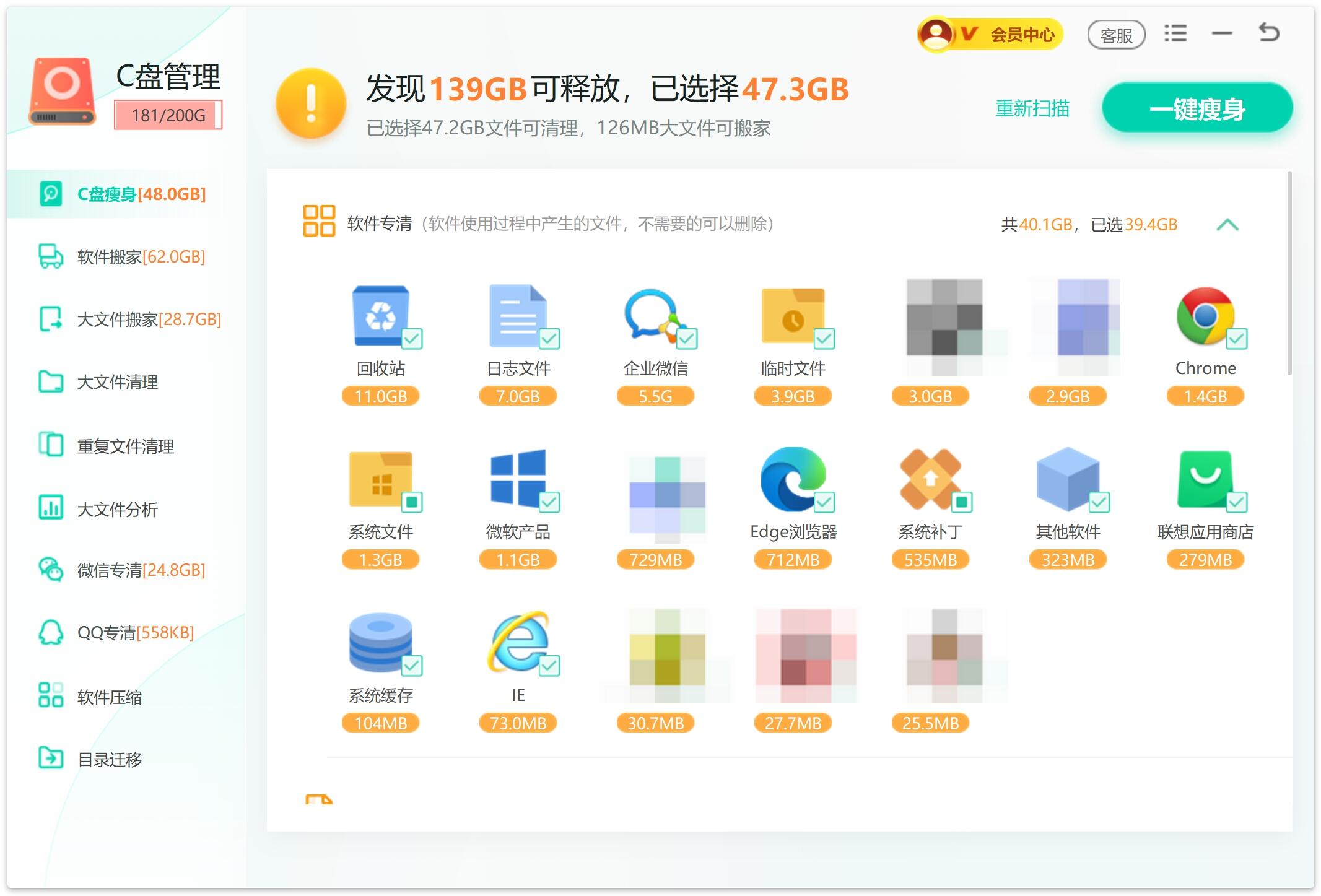Click the 一键瘦身 button
This screenshot has height=896, width=1321.
point(1197,108)
